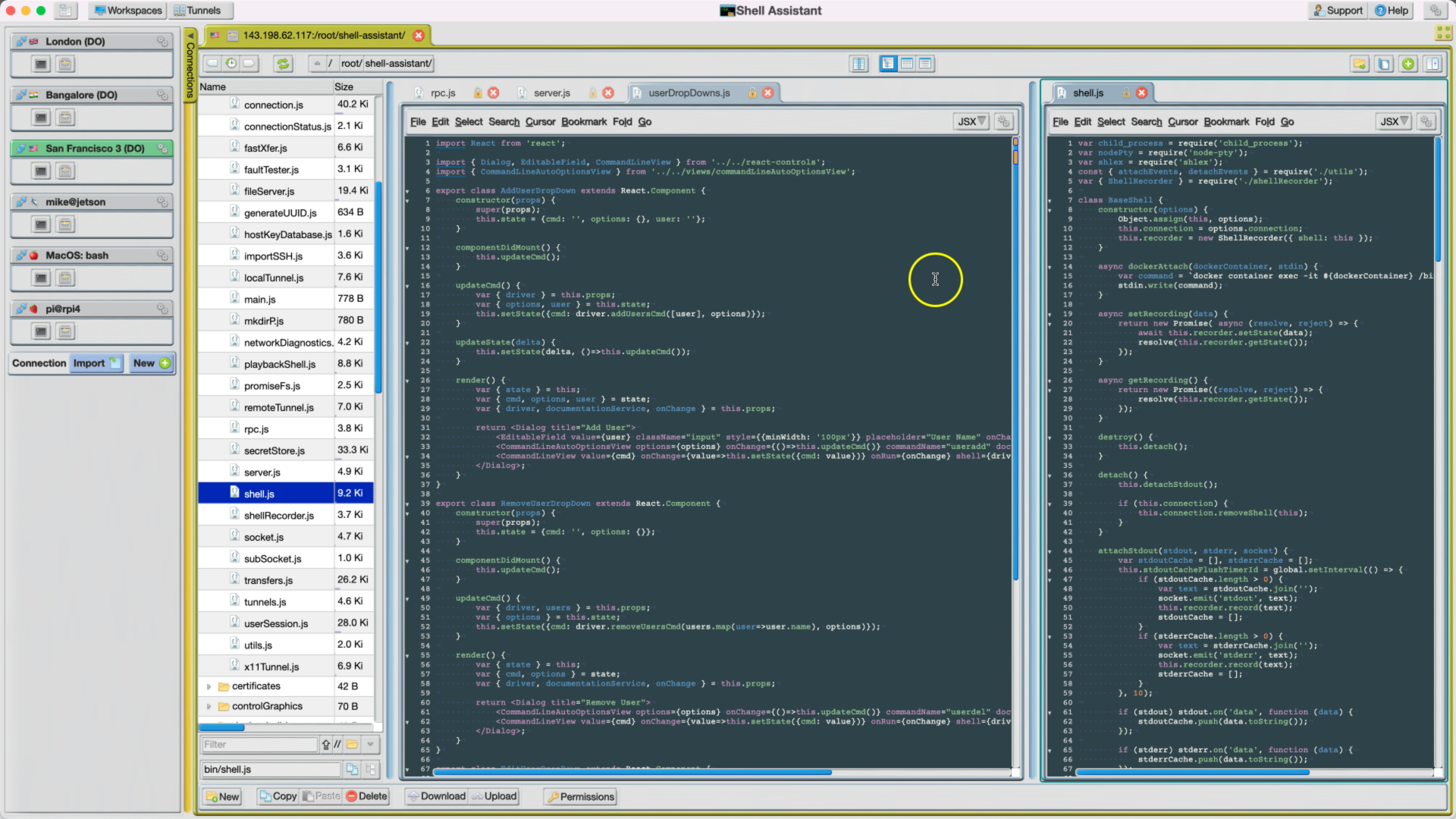This screenshot has width=1456, height=819.
Task: Open the Permissions dialog
Action: click(x=580, y=796)
